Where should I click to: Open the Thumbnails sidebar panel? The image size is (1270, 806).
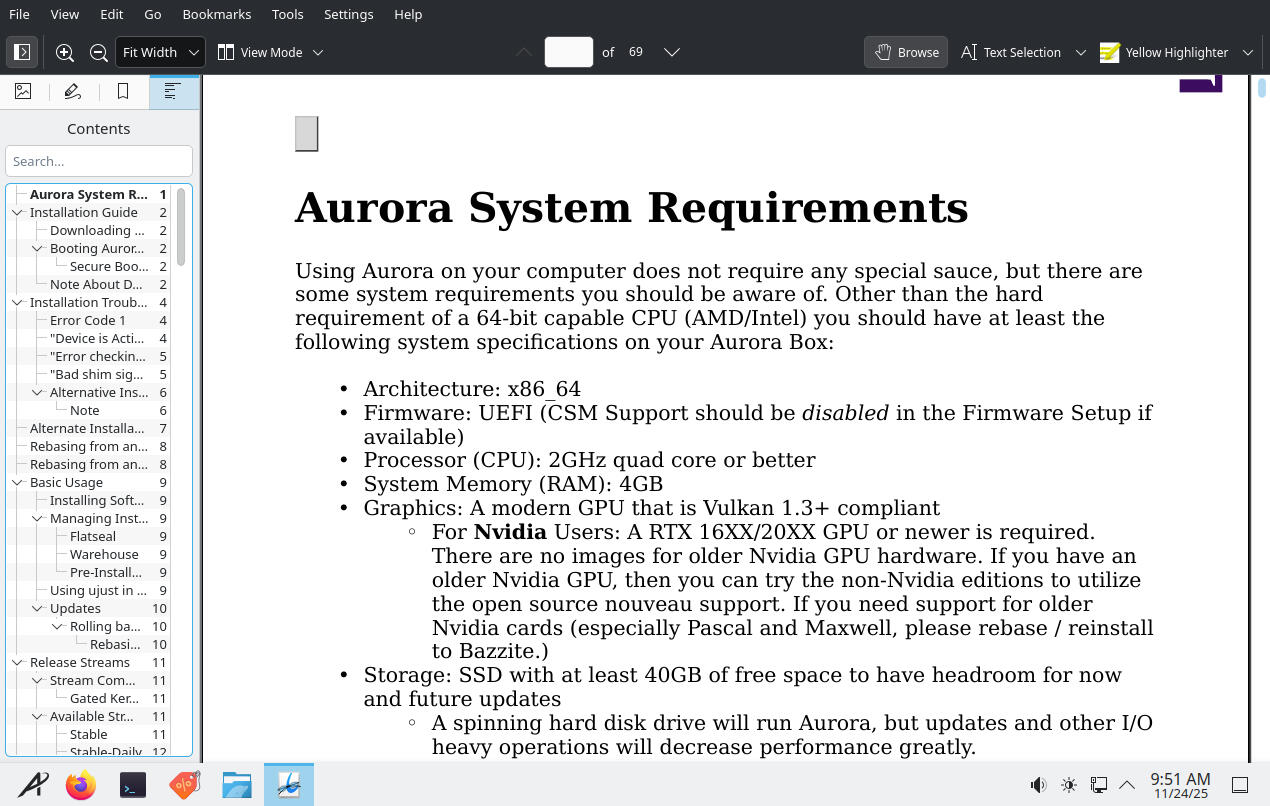coord(23,91)
